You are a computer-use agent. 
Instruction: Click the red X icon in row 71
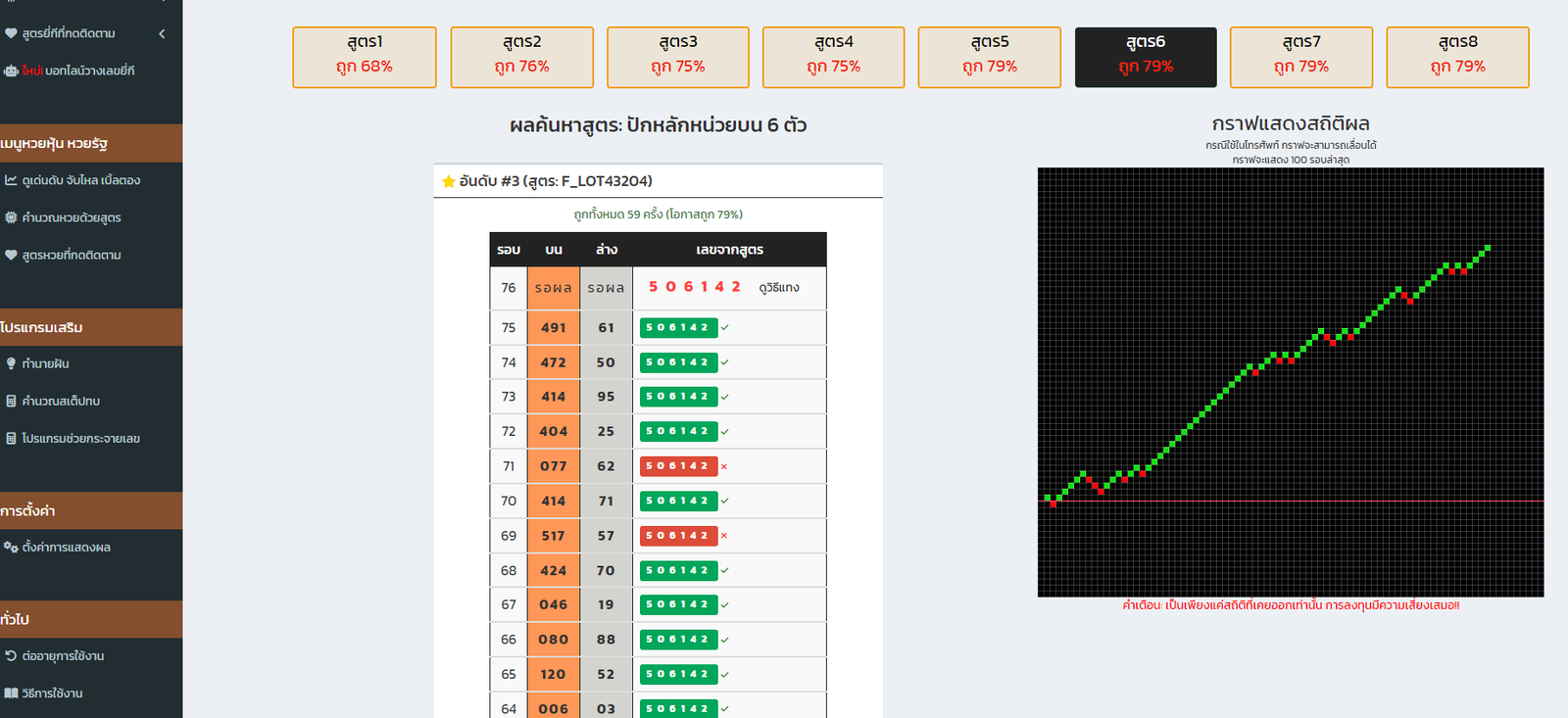pos(724,466)
